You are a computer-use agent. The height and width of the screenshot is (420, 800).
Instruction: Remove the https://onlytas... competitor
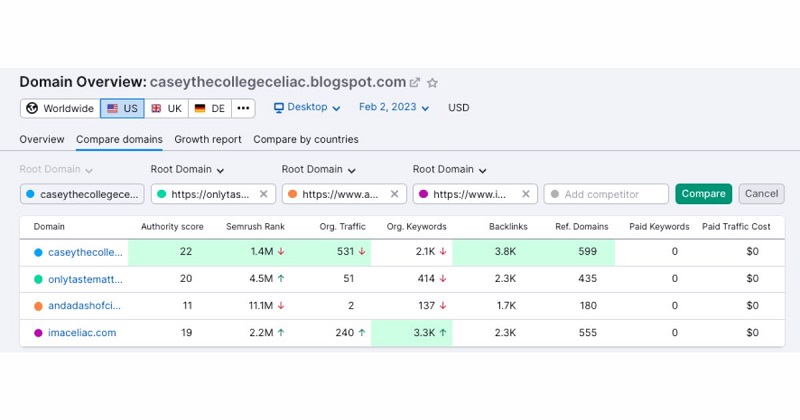tap(264, 194)
